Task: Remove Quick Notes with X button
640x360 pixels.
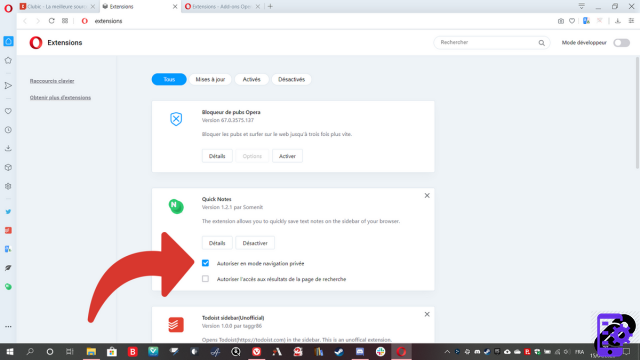Action: (427, 196)
